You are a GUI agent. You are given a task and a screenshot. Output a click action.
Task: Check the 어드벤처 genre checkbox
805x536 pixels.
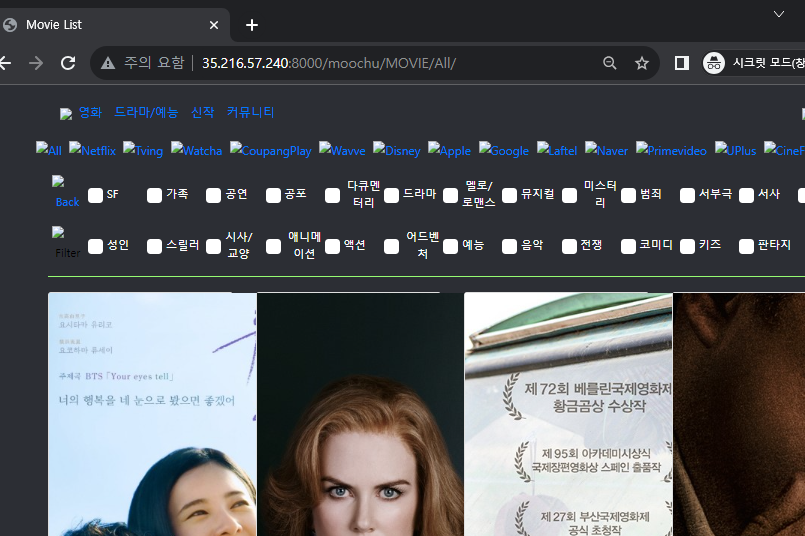click(x=392, y=246)
